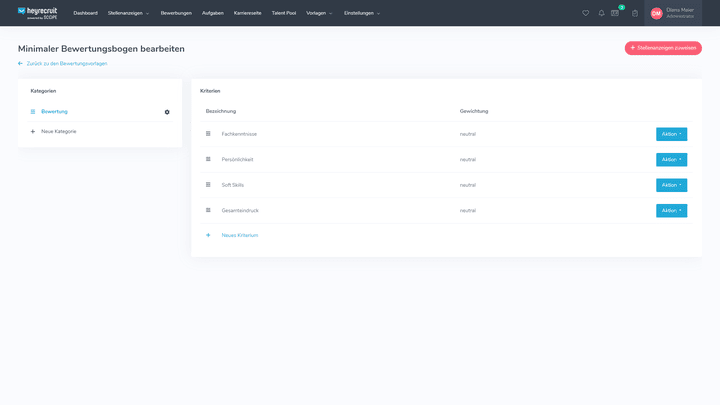
Task: Expand the Einstellungen menu
Action: tap(361, 13)
